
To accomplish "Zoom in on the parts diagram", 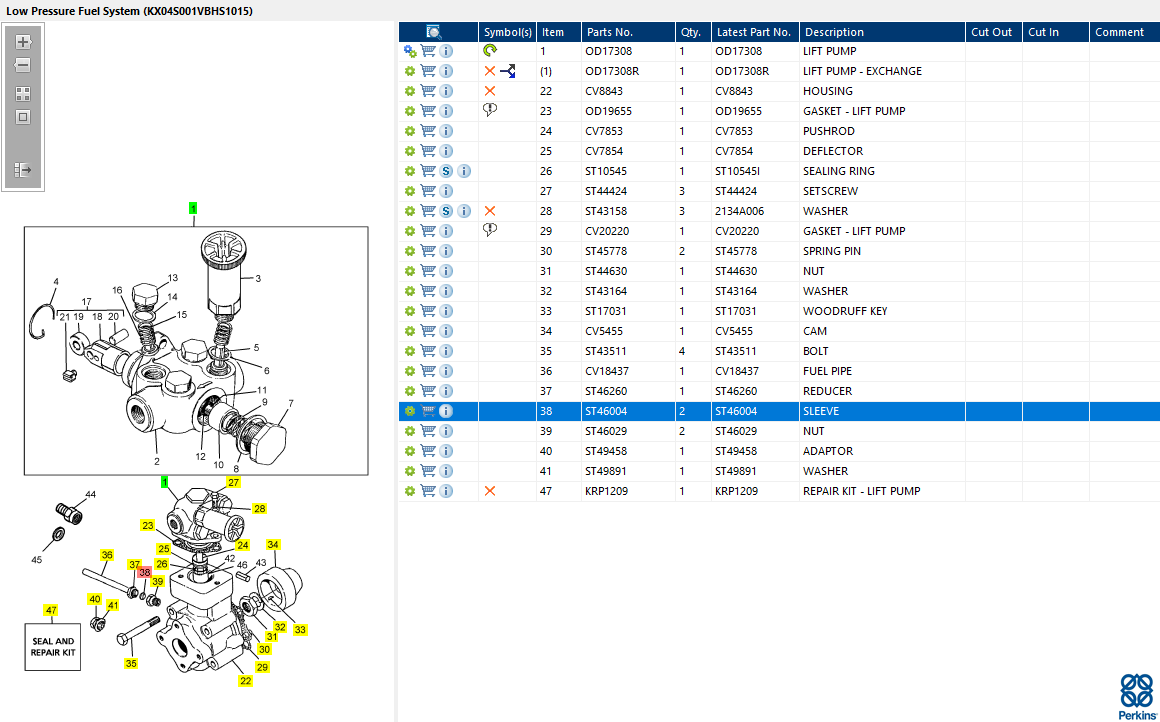I will click(x=23, y=42).
